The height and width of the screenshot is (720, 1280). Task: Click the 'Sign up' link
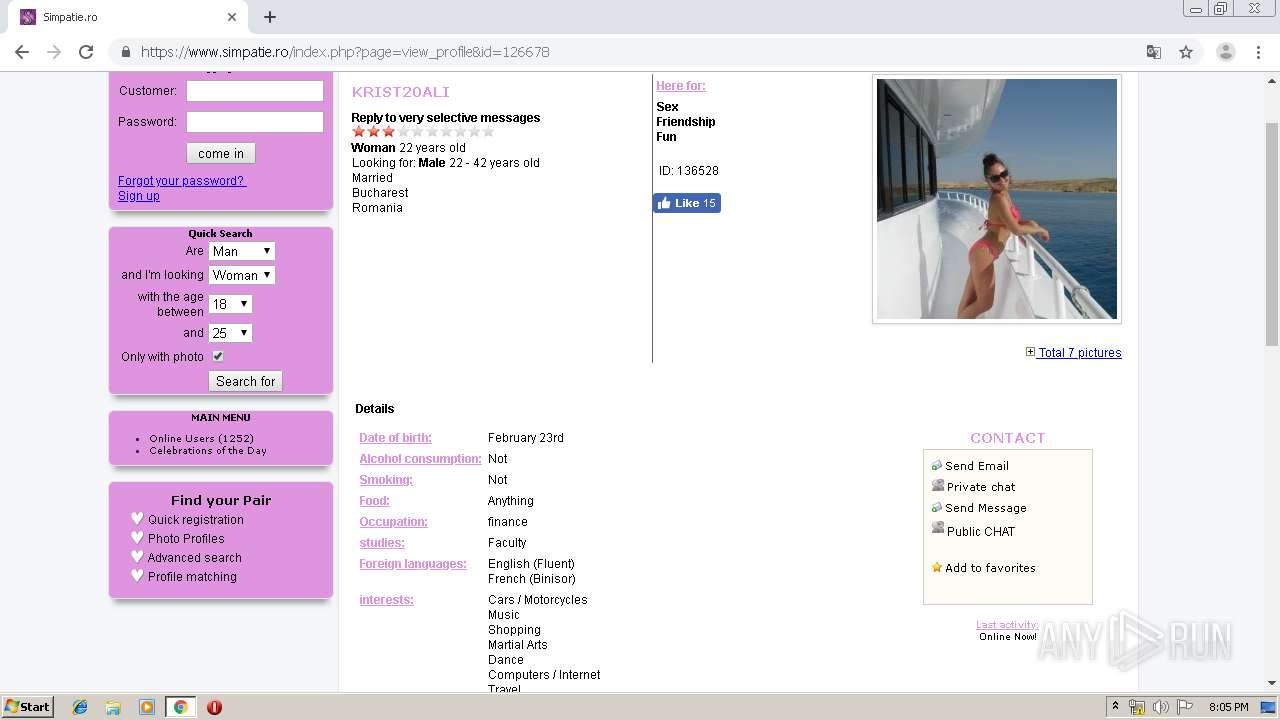click(139, 196)
